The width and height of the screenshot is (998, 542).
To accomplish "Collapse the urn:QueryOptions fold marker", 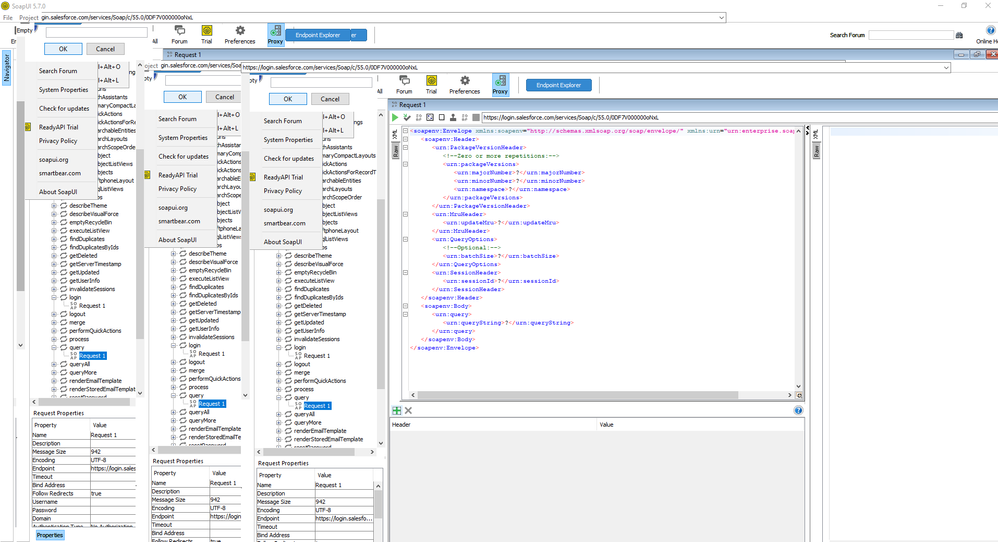I will (x=404, y=240).
